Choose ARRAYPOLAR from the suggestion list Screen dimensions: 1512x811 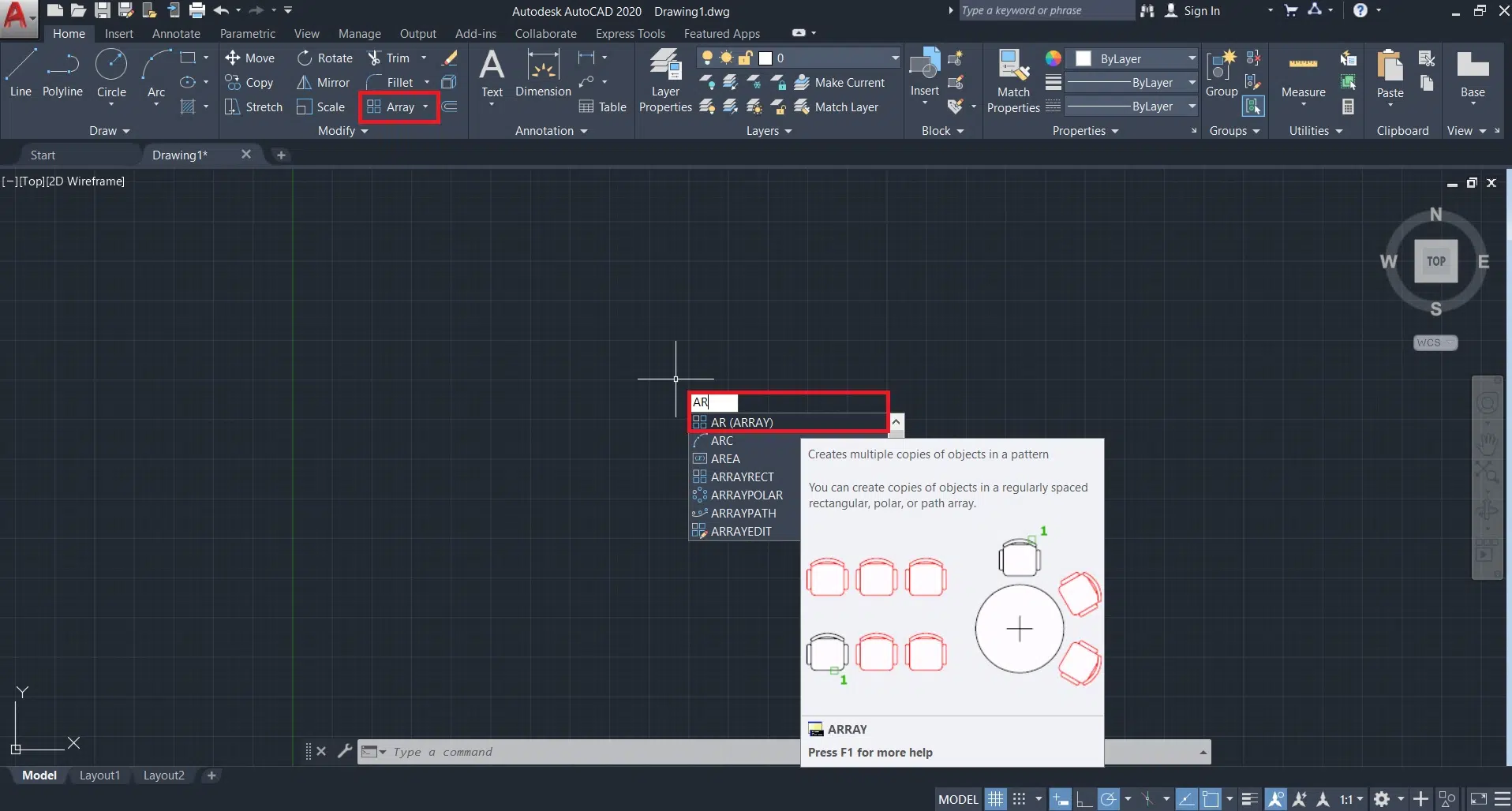click(x=746, y=495)
